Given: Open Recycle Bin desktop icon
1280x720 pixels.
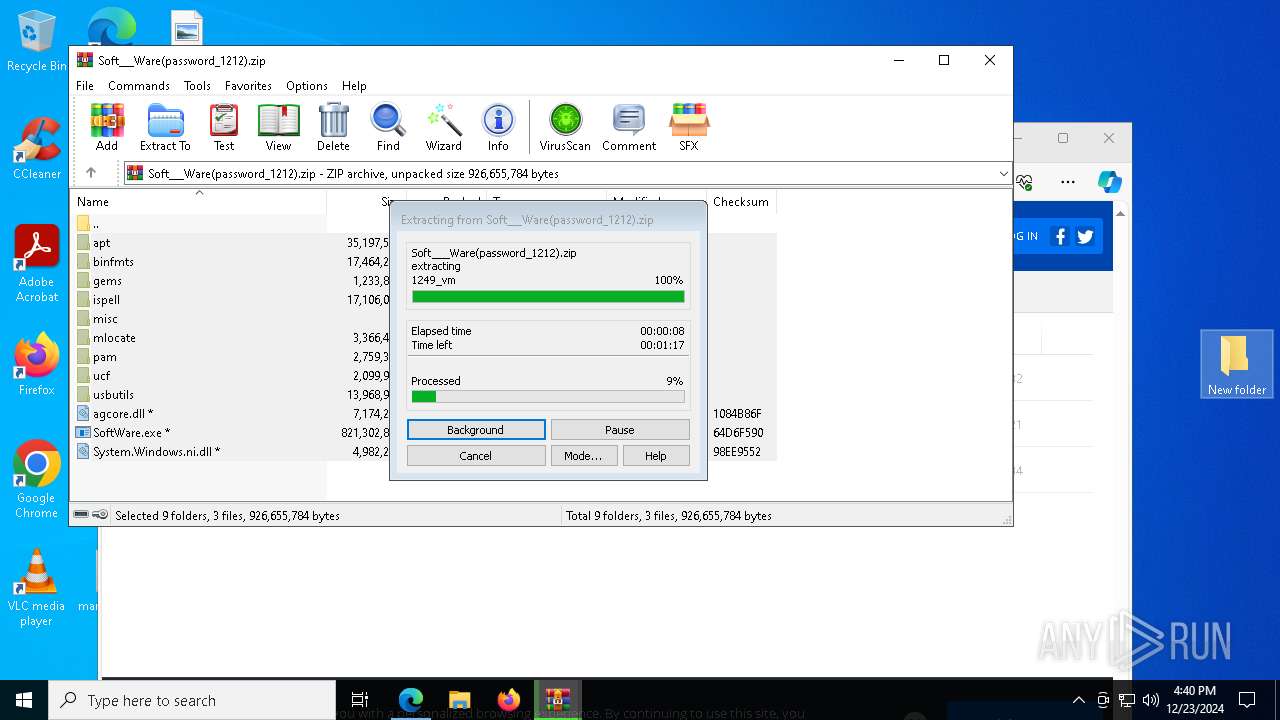Looking at the screenshot, I should click(x=37, y=42).
